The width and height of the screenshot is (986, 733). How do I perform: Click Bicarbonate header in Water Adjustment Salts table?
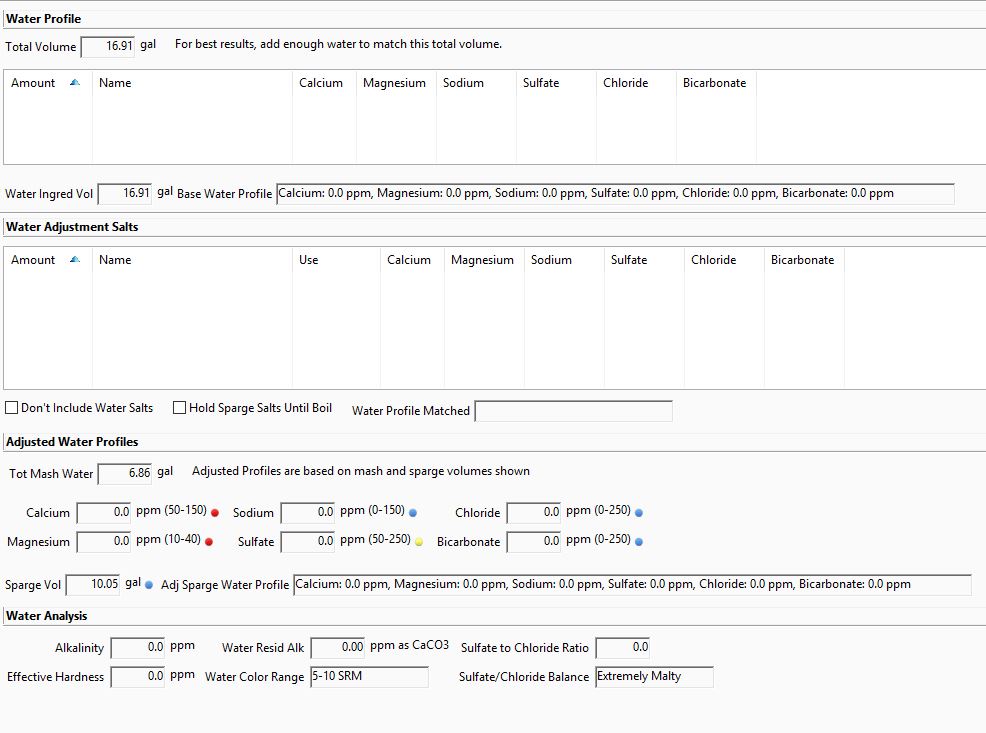tap(802, 260)
